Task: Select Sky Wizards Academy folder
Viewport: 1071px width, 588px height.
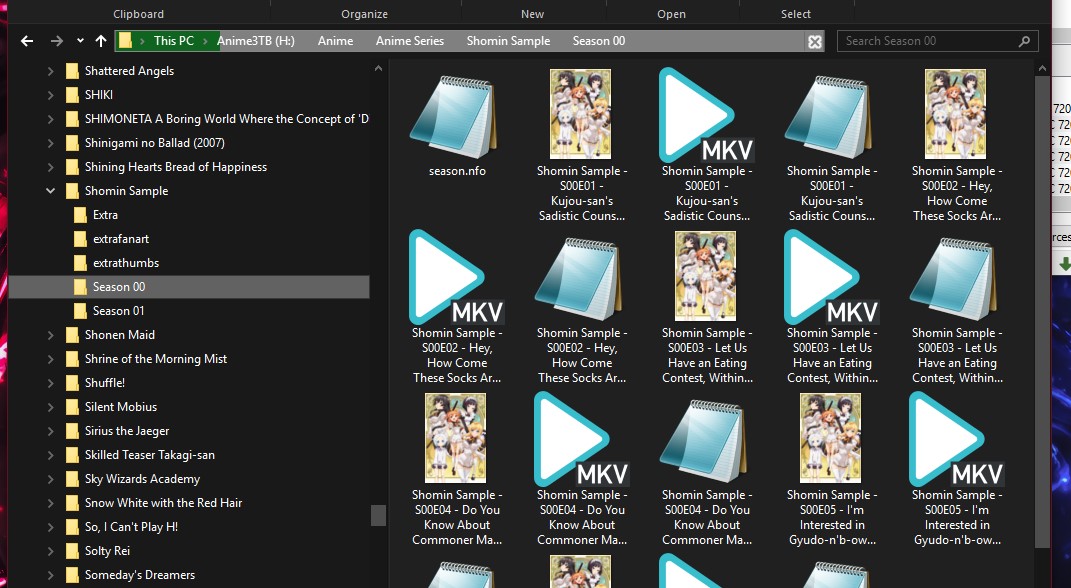Action: click(x=142, y=479)
